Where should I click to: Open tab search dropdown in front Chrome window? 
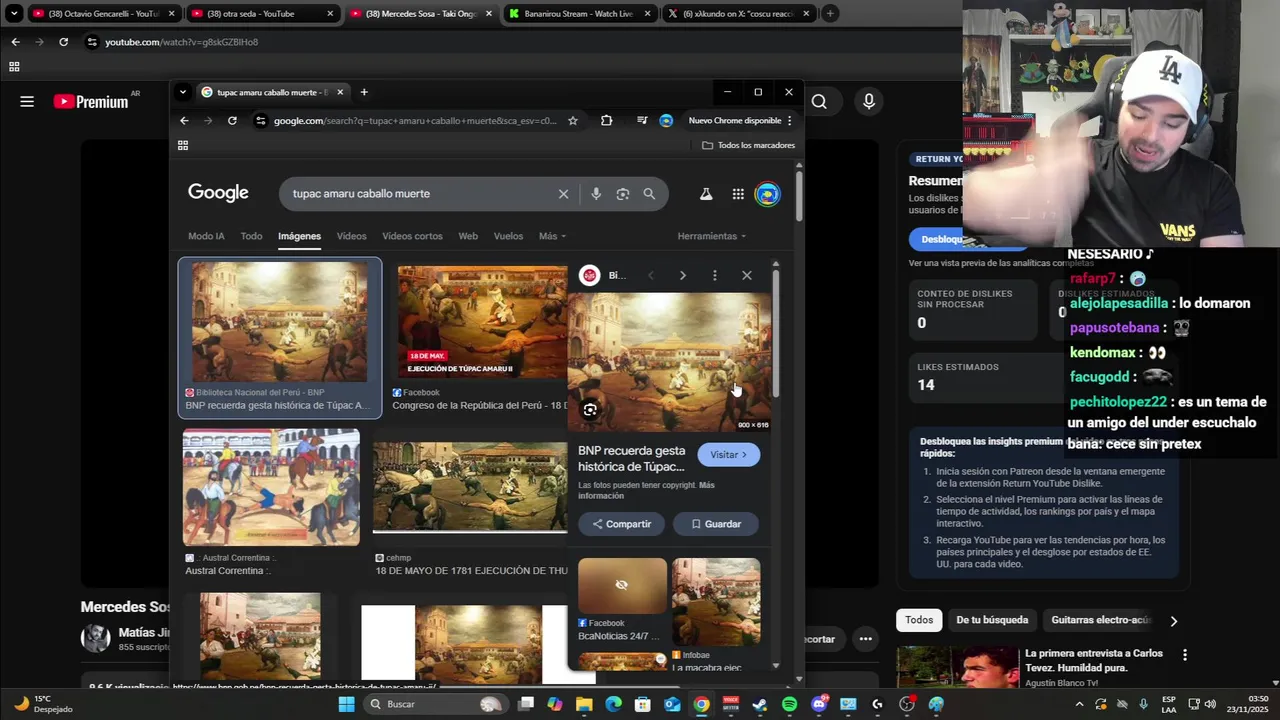(182, 92)
